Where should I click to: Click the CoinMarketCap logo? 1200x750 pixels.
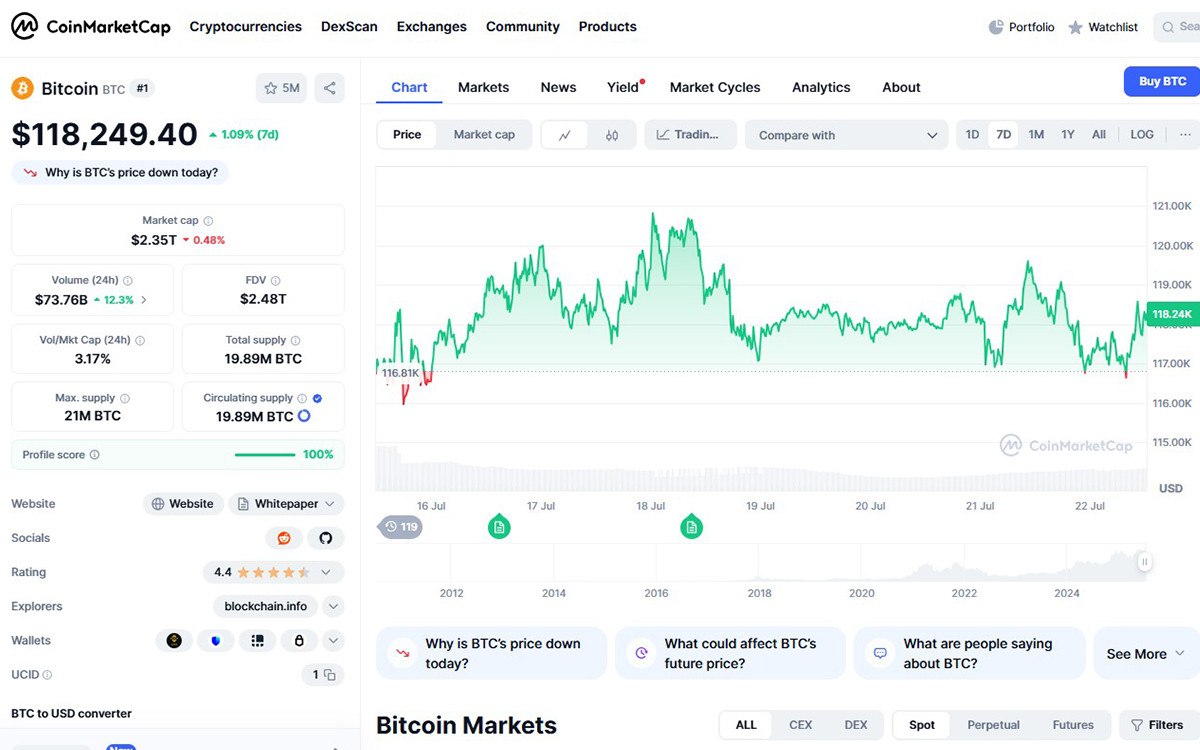coord(91,27)
